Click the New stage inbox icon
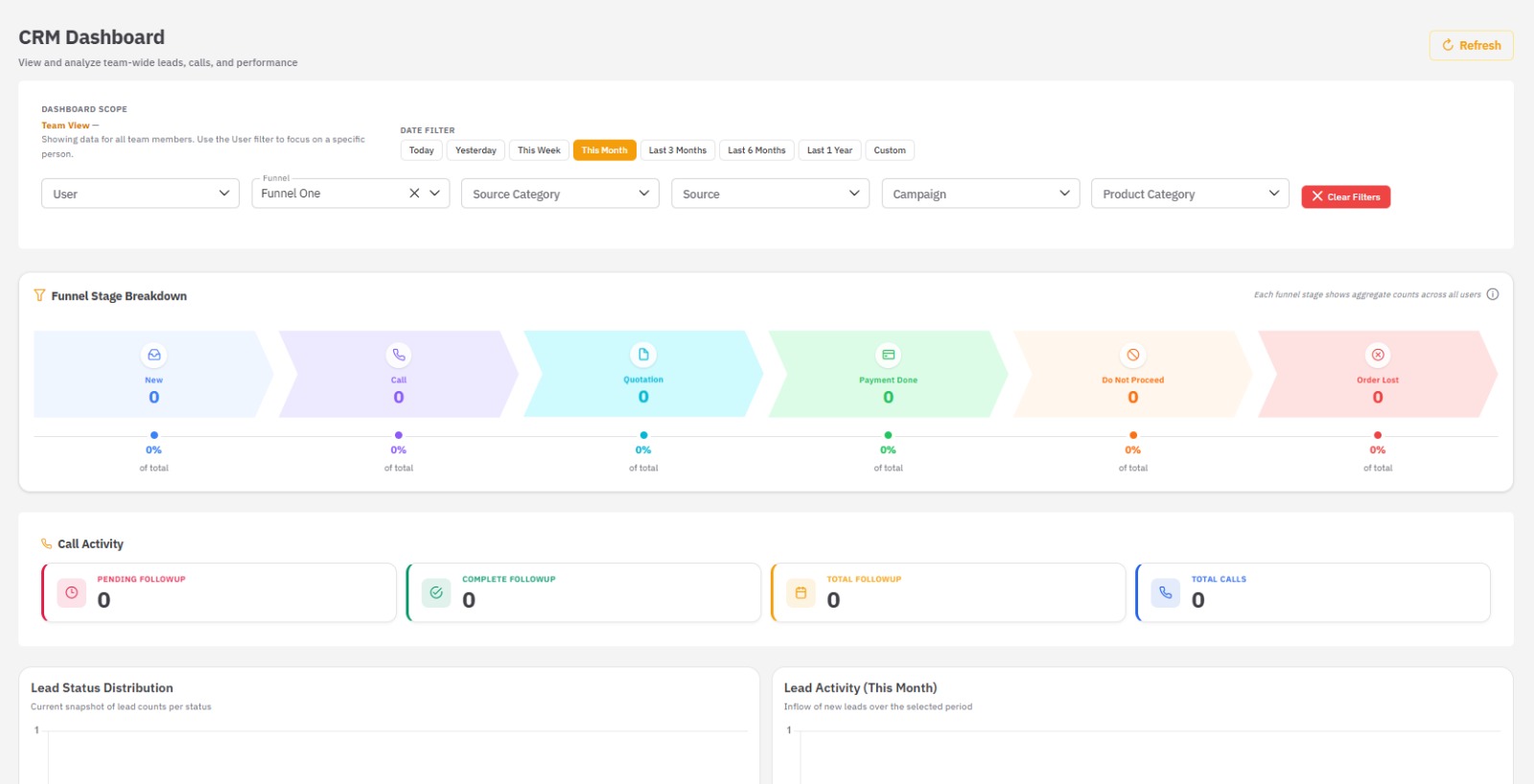Viewport: 1534px width, 784px height. [x=153, y=355]
